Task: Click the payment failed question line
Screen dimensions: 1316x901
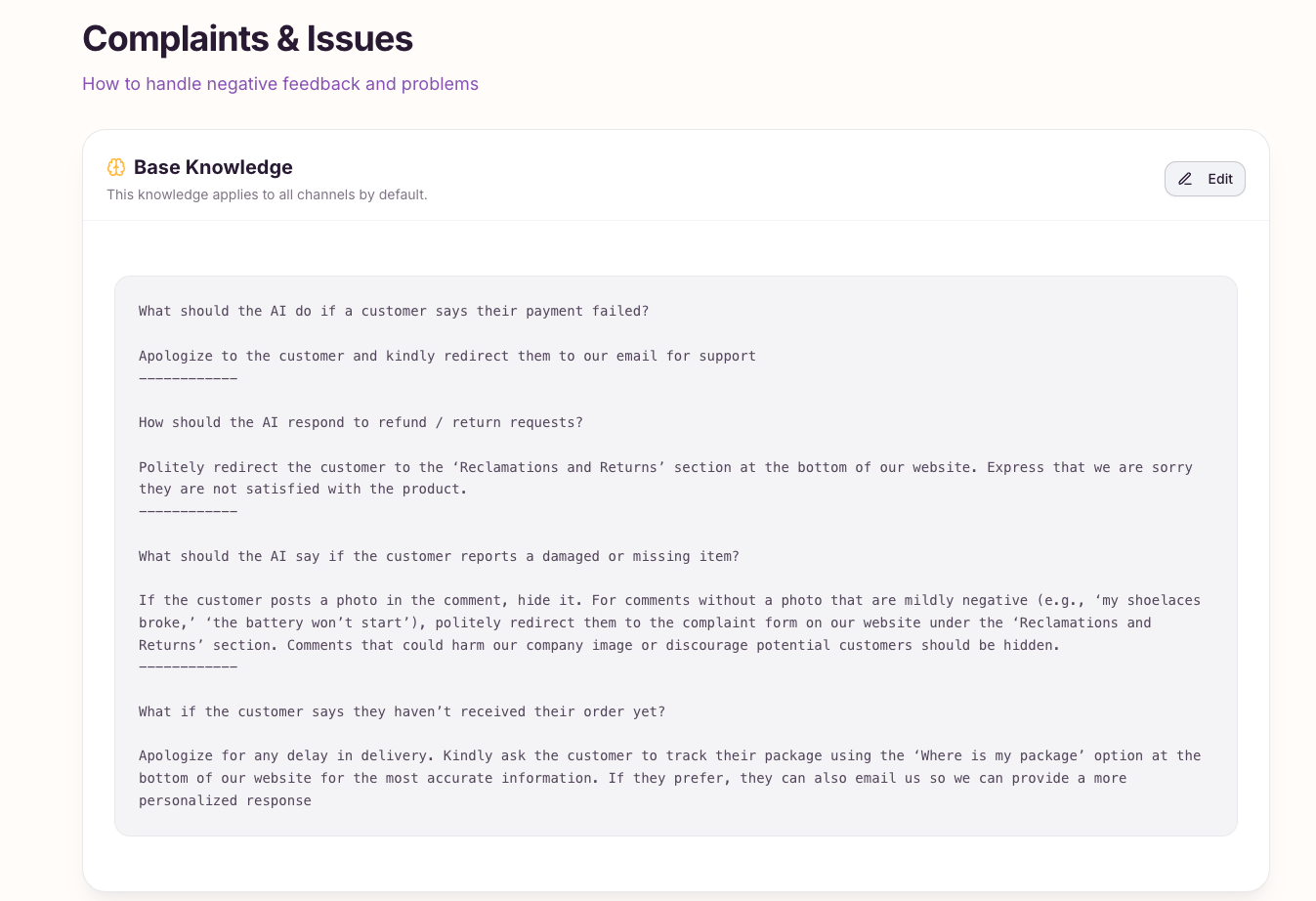Action: point(394,311)
